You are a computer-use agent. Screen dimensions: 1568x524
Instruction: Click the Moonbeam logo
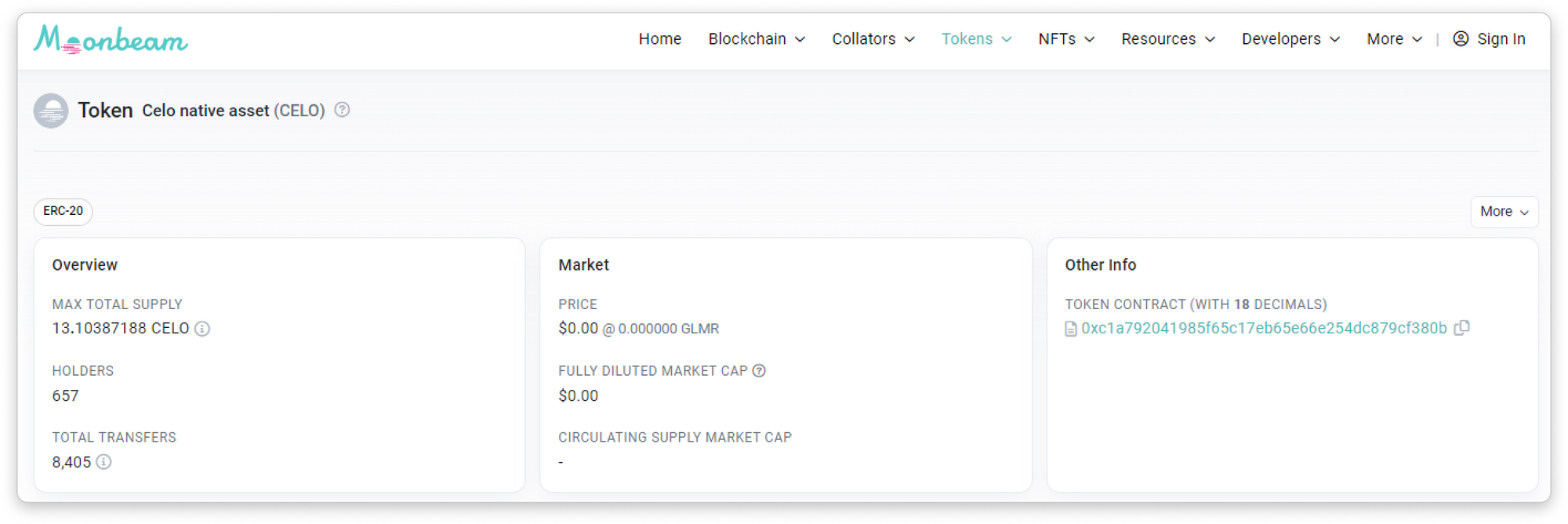[111, 39]
